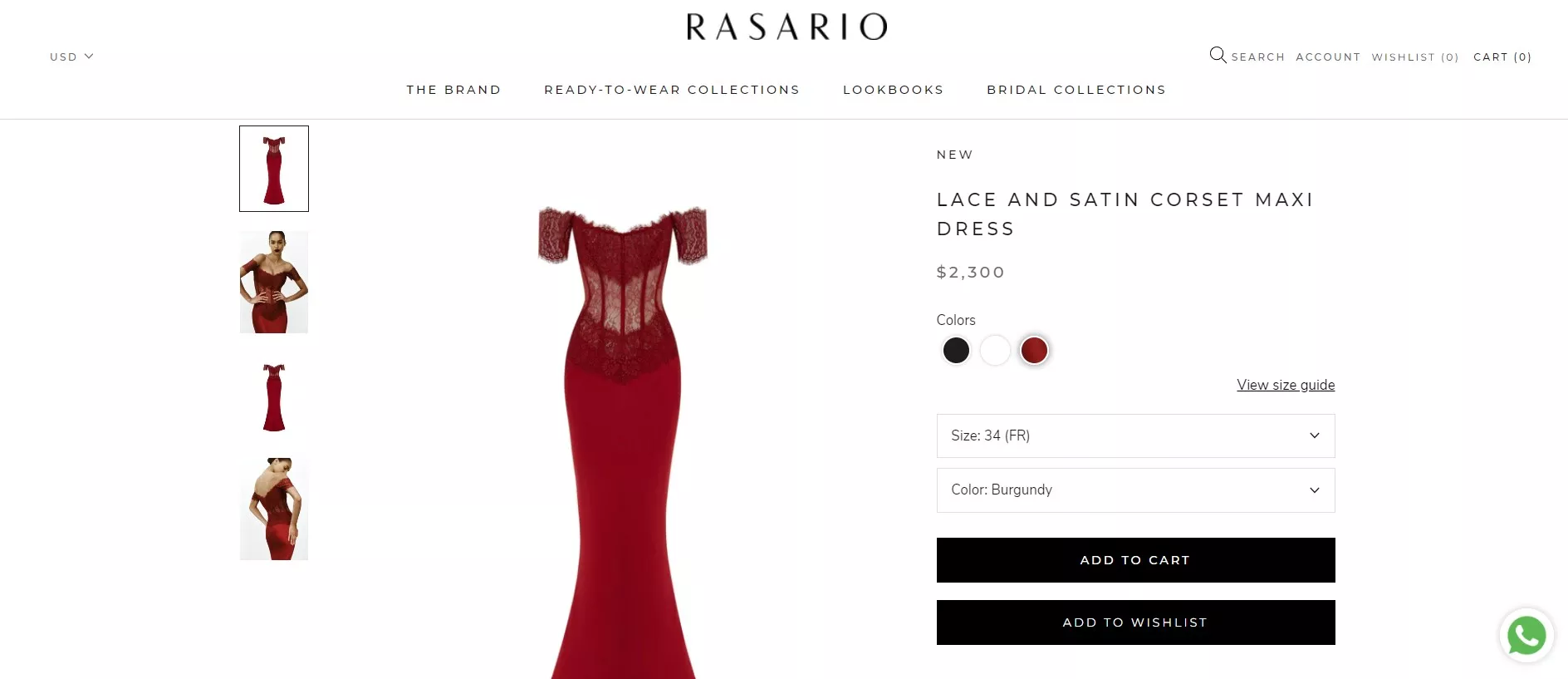Open WhatsApp chat bubble icon

[x=1526, y=636]
